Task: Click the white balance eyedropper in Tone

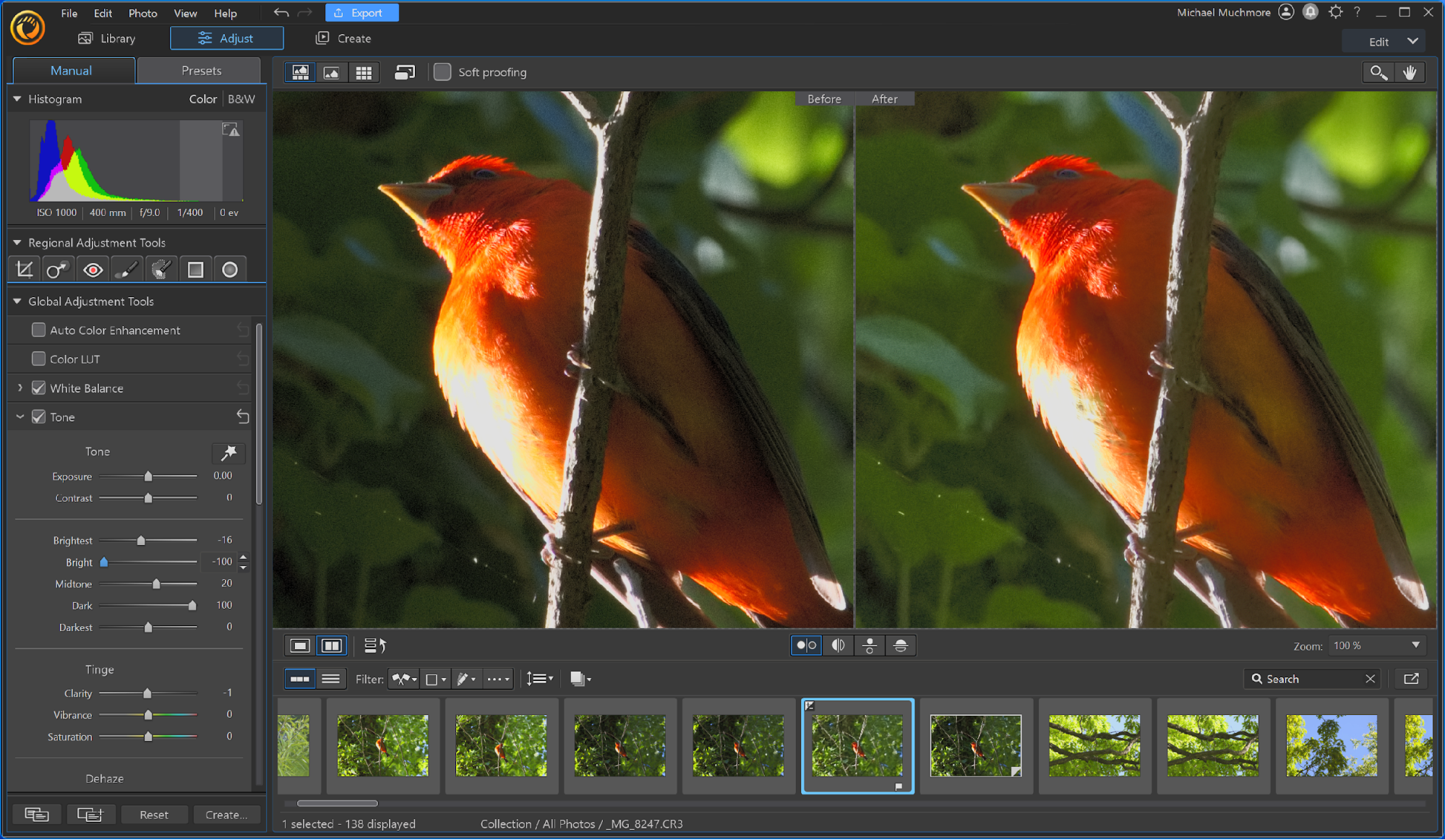Action: coord(228,453)
